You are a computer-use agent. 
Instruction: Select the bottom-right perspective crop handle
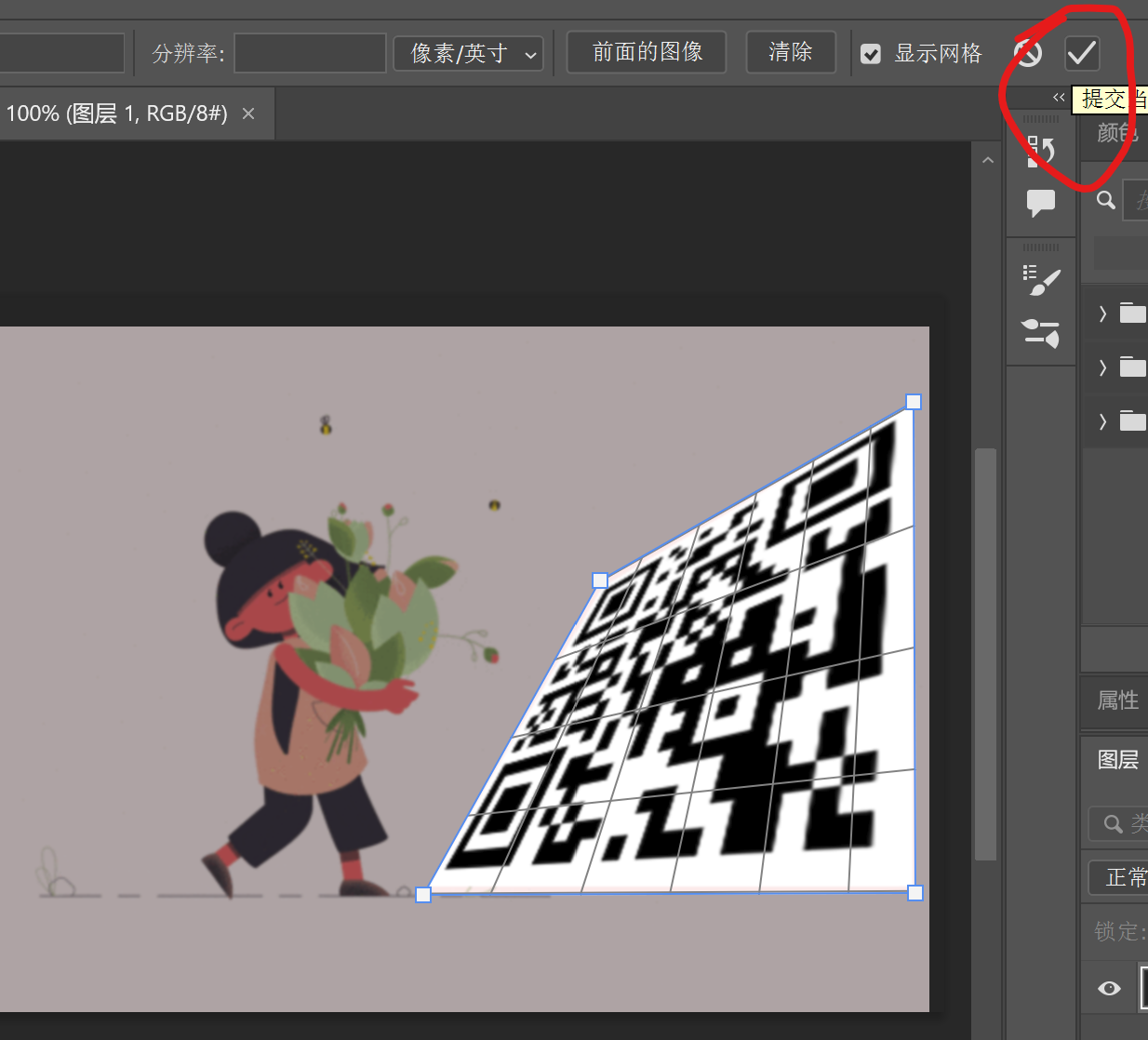pyautogui.click(x=915, y=893)
